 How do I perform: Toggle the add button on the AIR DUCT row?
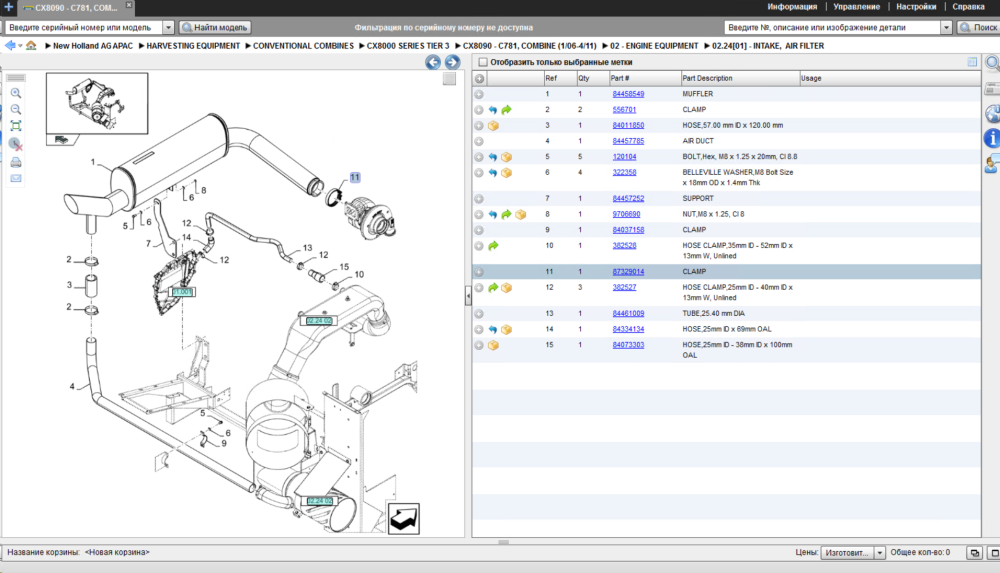[x=479, y=141]
